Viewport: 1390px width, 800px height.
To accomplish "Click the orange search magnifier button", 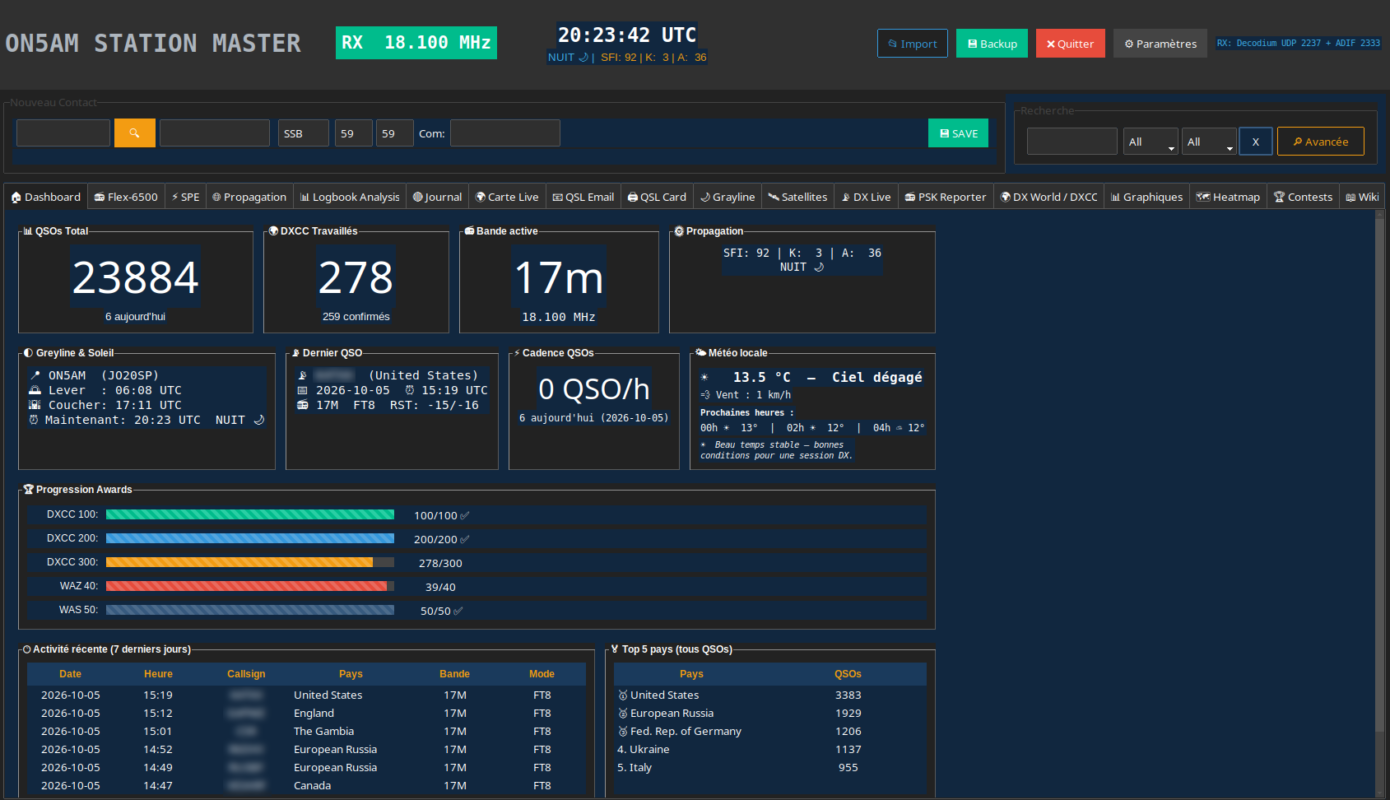I will coord(135,133).
